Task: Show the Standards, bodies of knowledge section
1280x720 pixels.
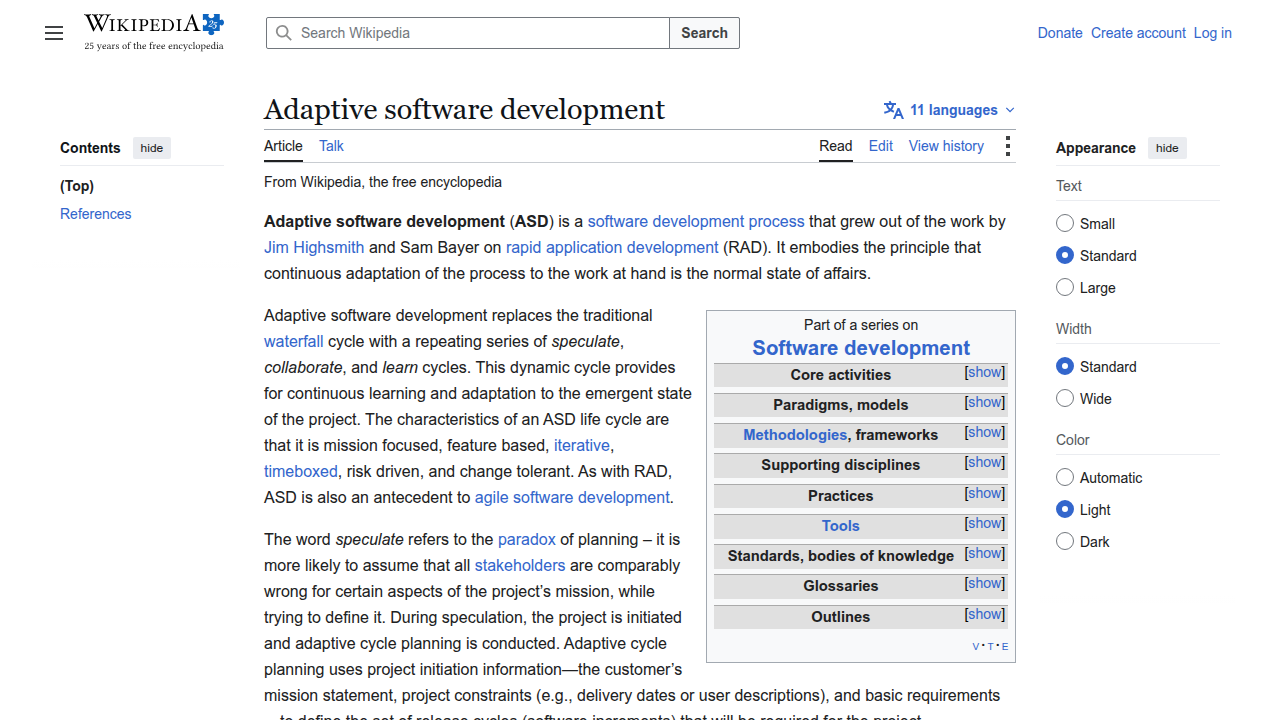Action: click(985, 553)
